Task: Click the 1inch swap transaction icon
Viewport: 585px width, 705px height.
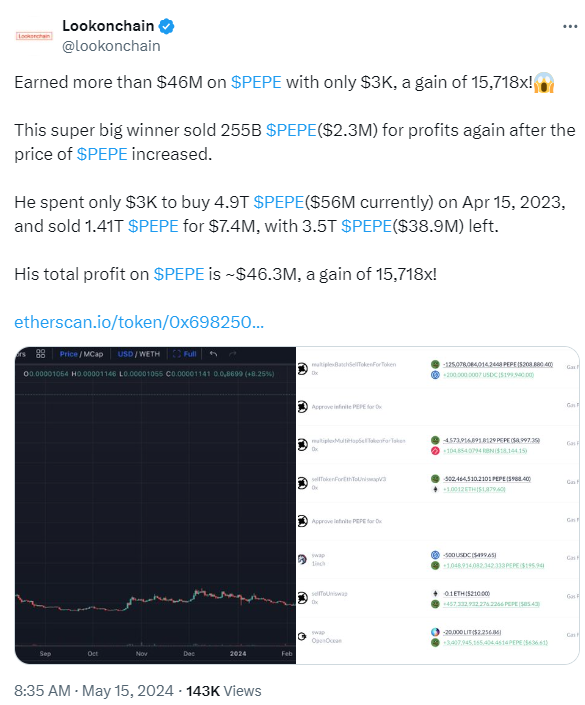Action: (302, 559)
